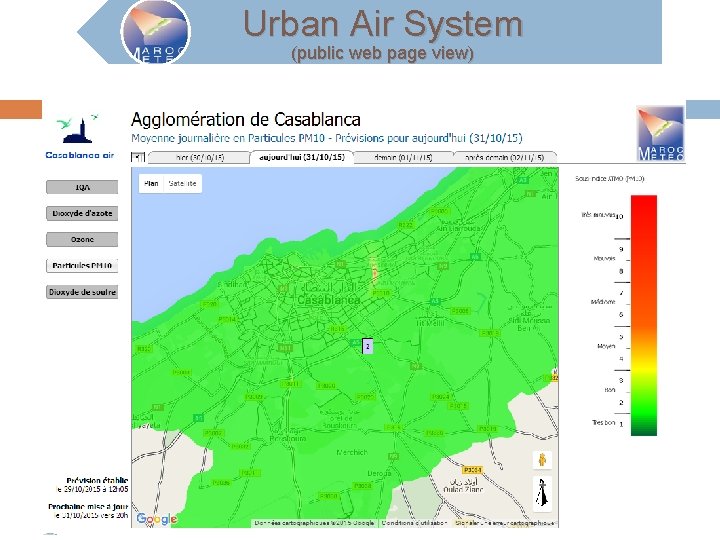Click the ATMO color scale bar
The height and width of the screenshot is (540, 720).
coord(644,315)
